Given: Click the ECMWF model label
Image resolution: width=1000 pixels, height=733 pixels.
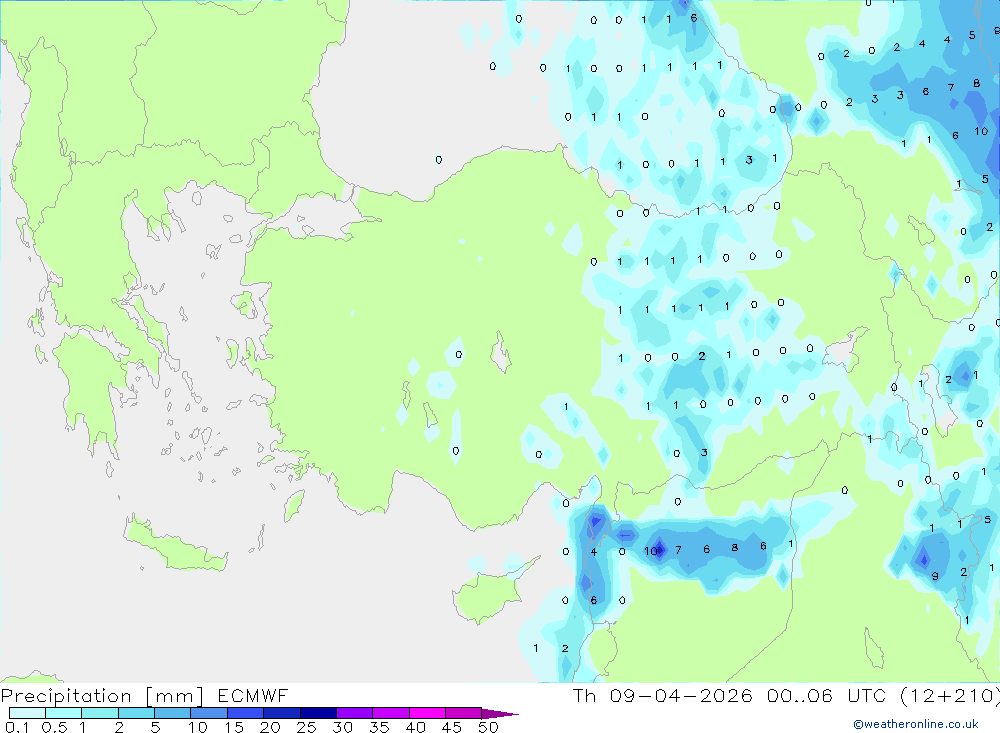Looking at the screenshot, I should pyautogui.click(x=253, y=695).
